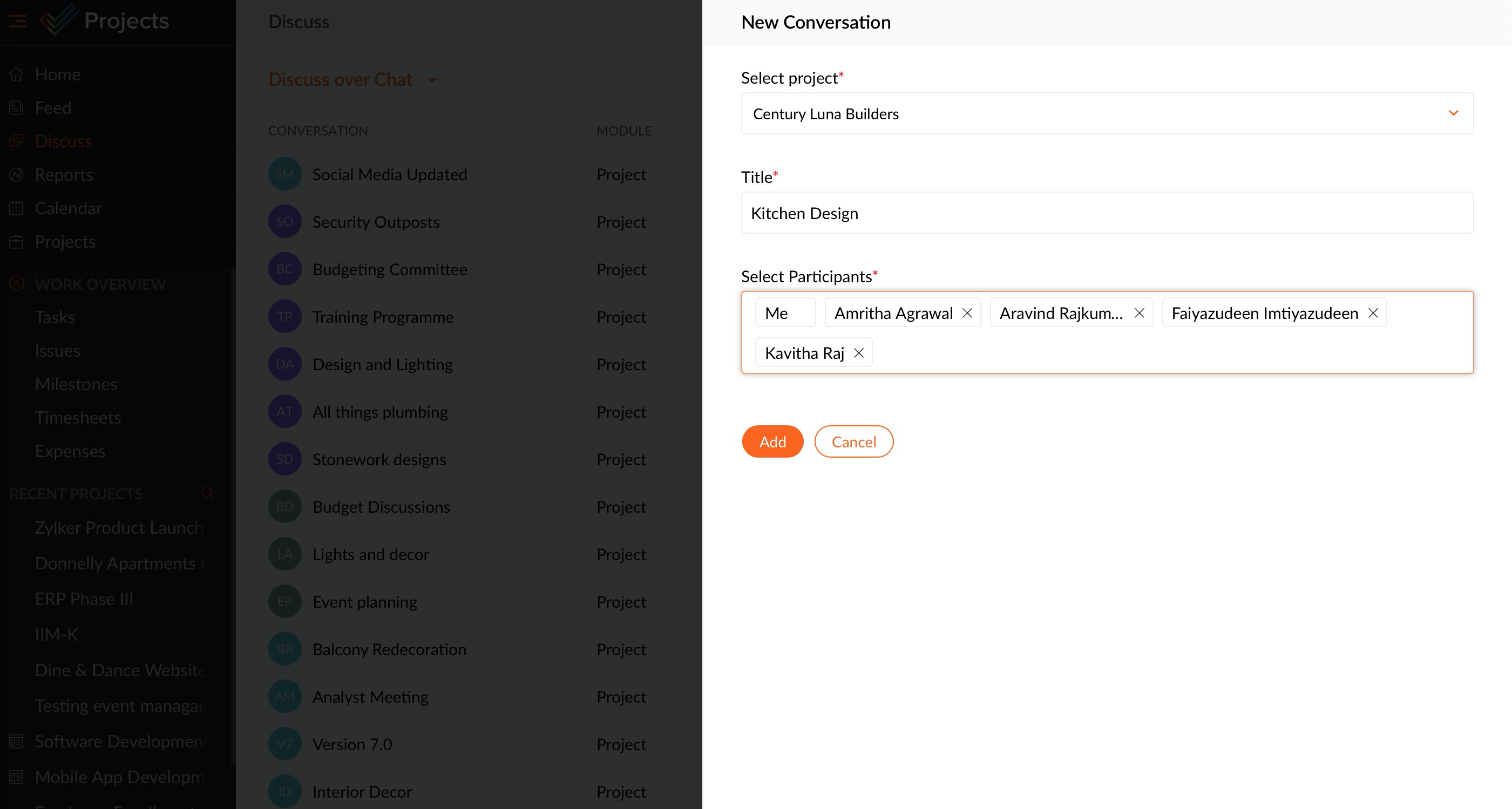Expand the Discuss over Chat dropdown

432,80
